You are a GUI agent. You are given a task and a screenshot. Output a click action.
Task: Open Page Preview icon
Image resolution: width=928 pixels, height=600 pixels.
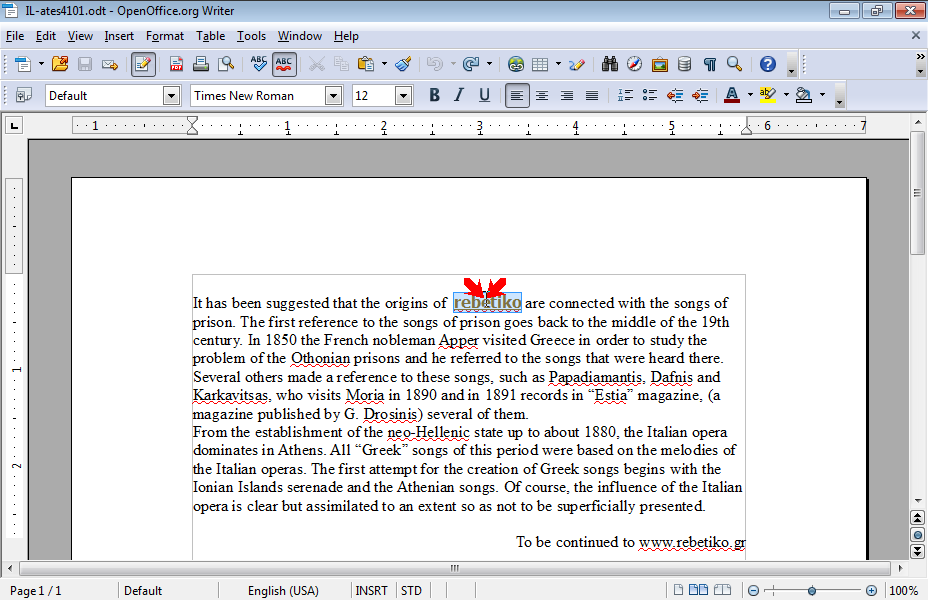(225, 64)
